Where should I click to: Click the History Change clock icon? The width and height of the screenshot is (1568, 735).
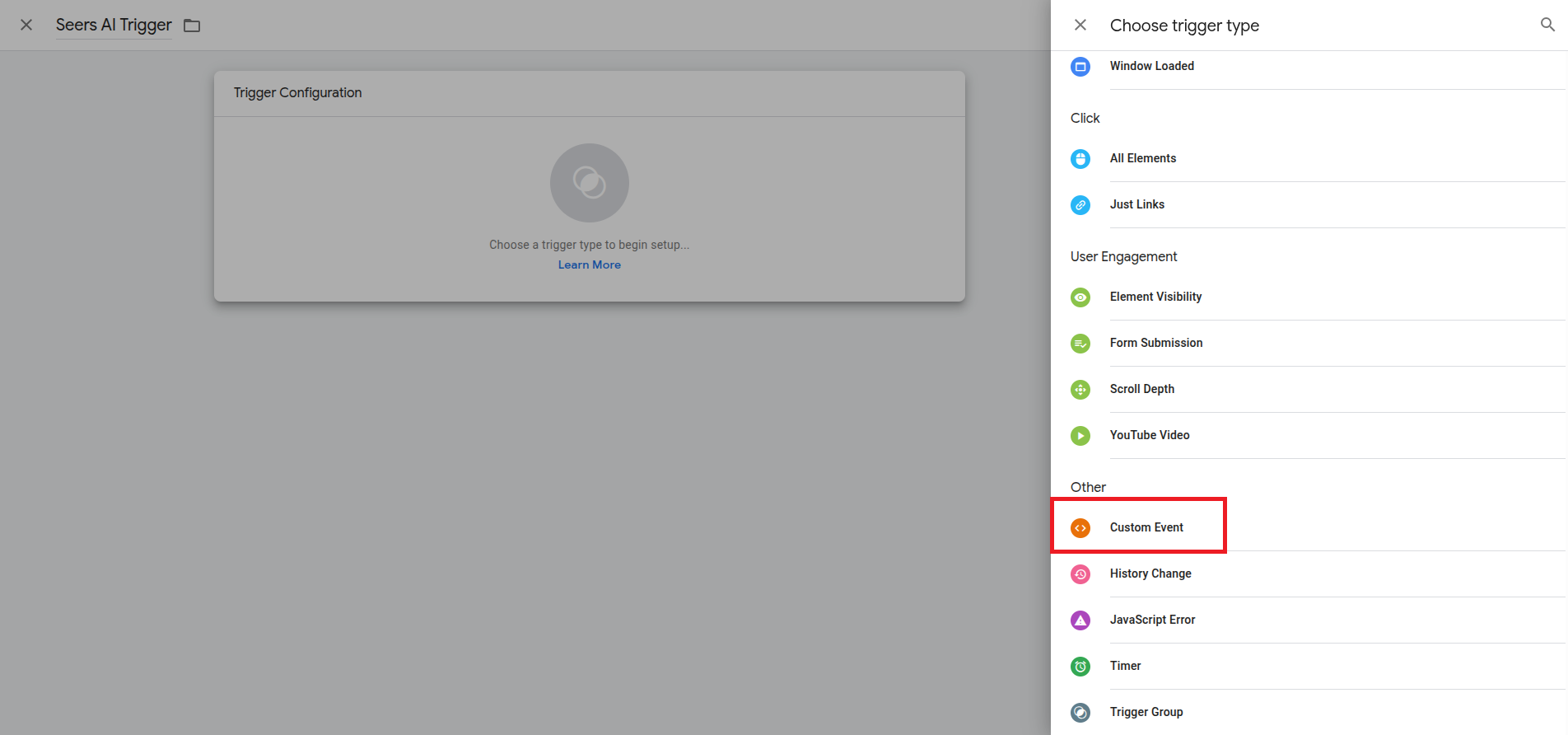pos(1080,573)
